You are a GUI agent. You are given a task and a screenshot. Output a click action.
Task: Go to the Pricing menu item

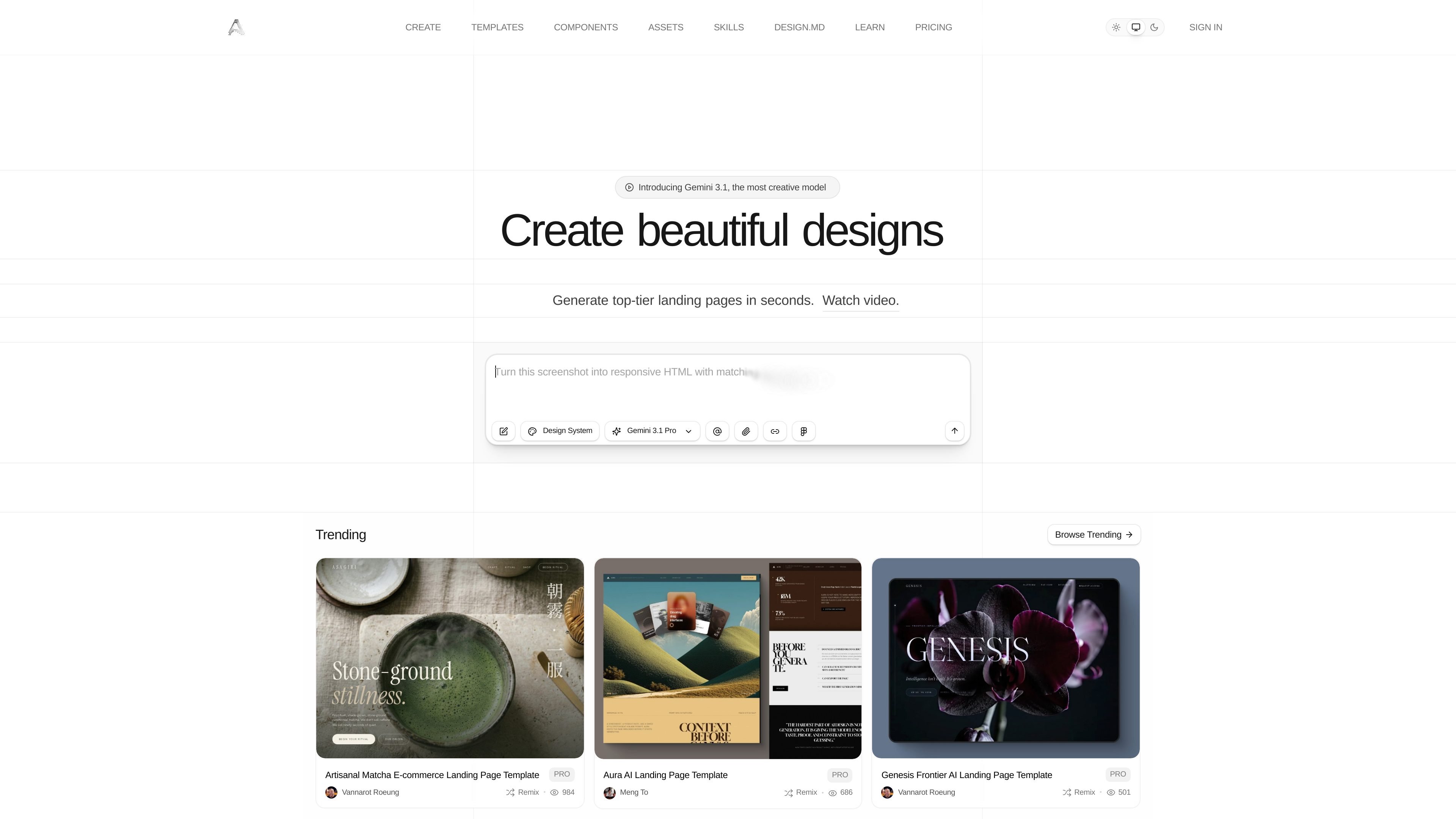tap(934, 27)
